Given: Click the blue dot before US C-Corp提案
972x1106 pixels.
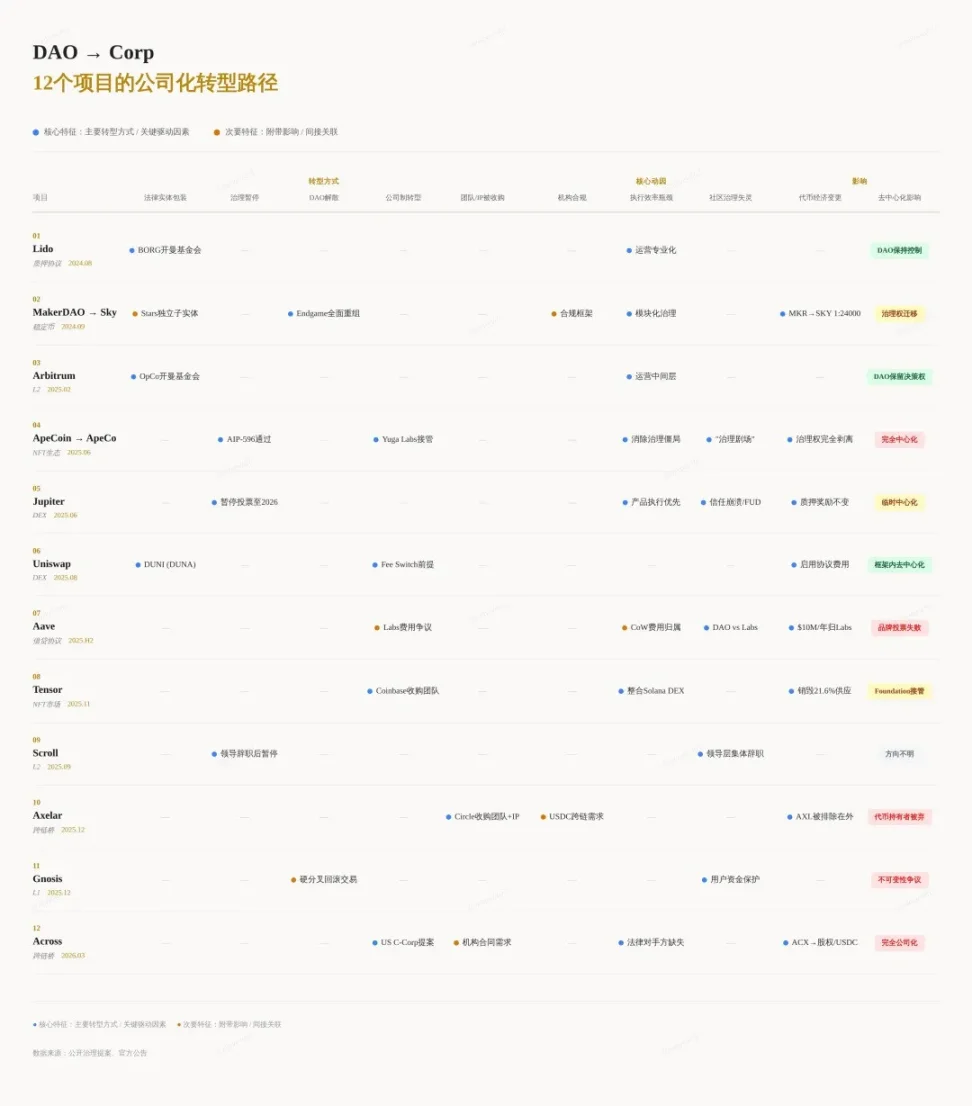Looking at the screenshot, I should [x=375, y=942].
